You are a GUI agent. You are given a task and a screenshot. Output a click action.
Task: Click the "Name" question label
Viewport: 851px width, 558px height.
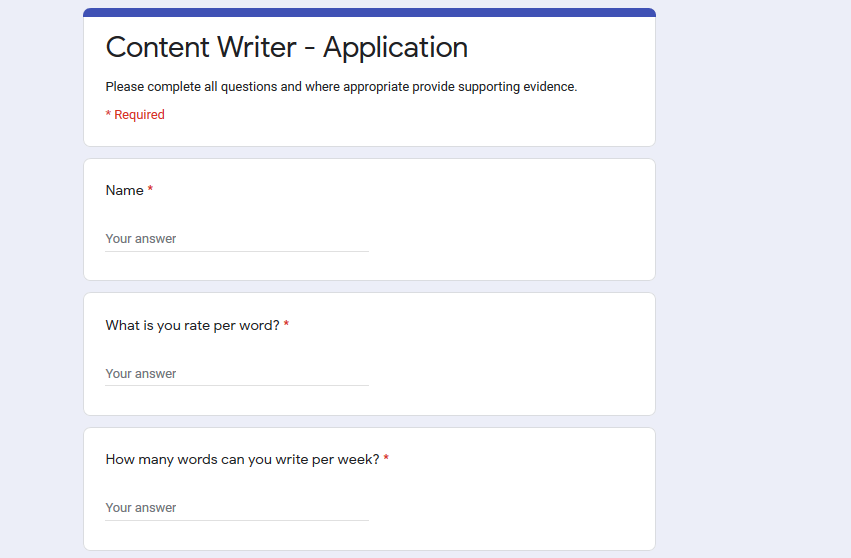coord(124,190)
